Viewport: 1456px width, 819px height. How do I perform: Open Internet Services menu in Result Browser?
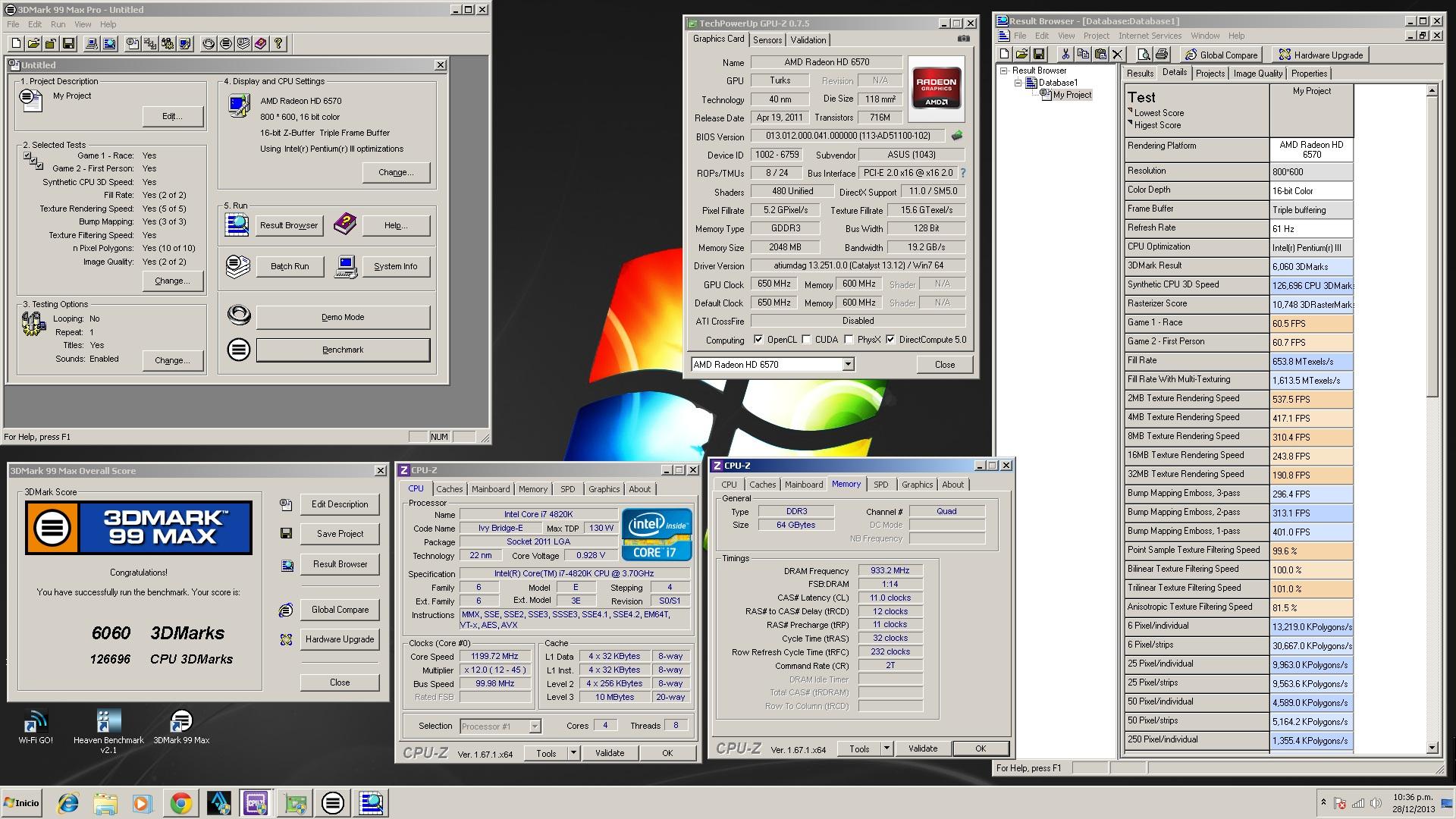coord(1150,36)
